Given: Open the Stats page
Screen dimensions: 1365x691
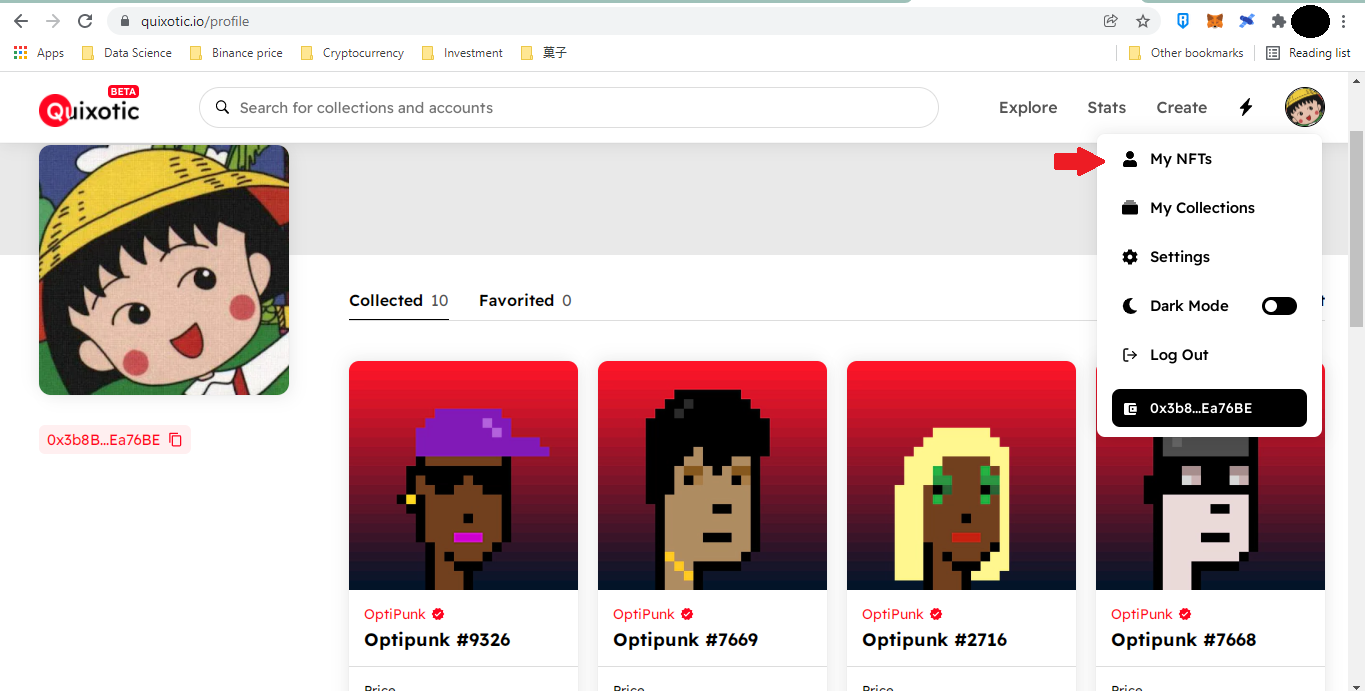Looking at the screenshot, I should coord(1107,107).
